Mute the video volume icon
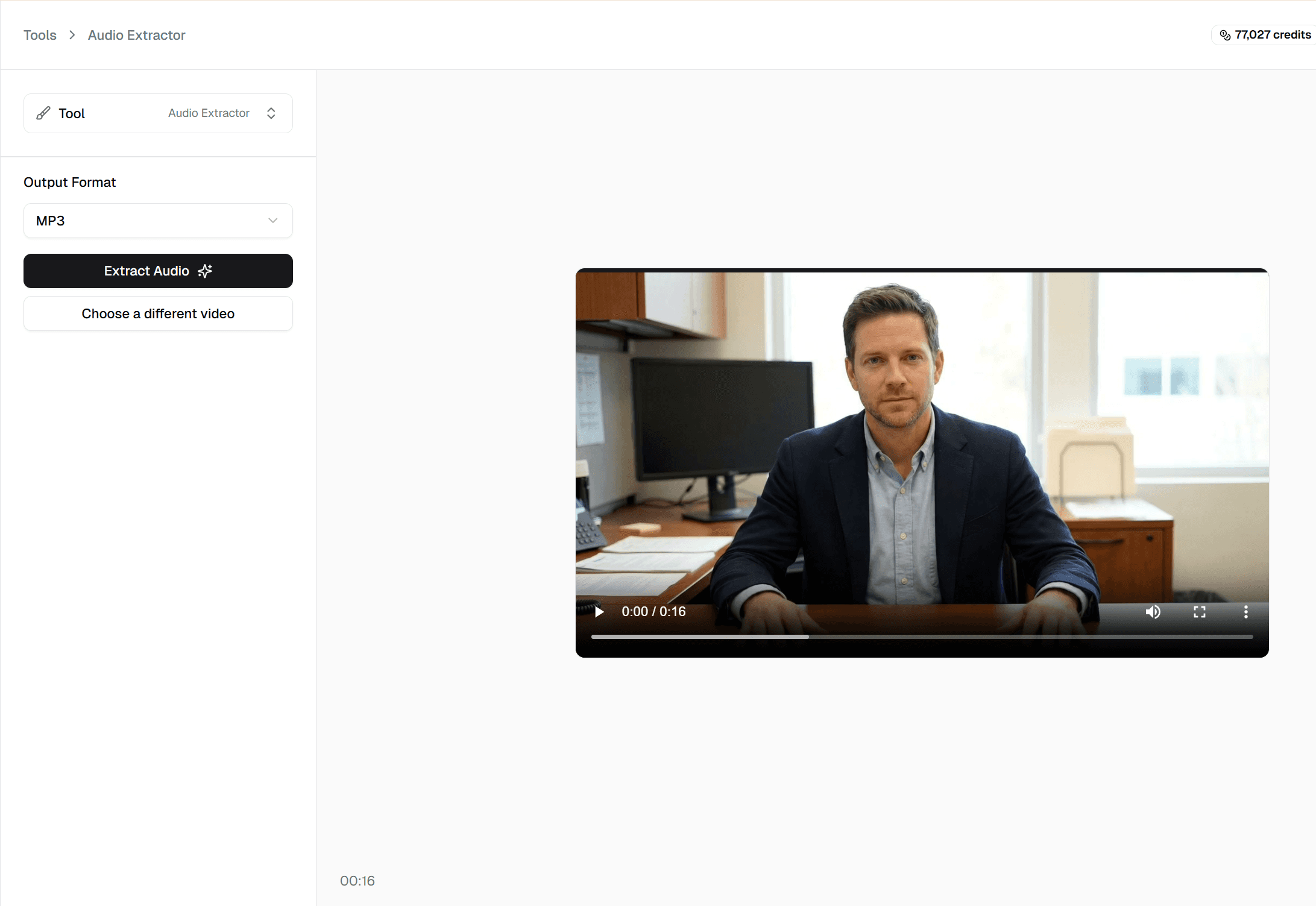Image resolution: width=1316 pixels, height=906 pixels. point(1153,612)
